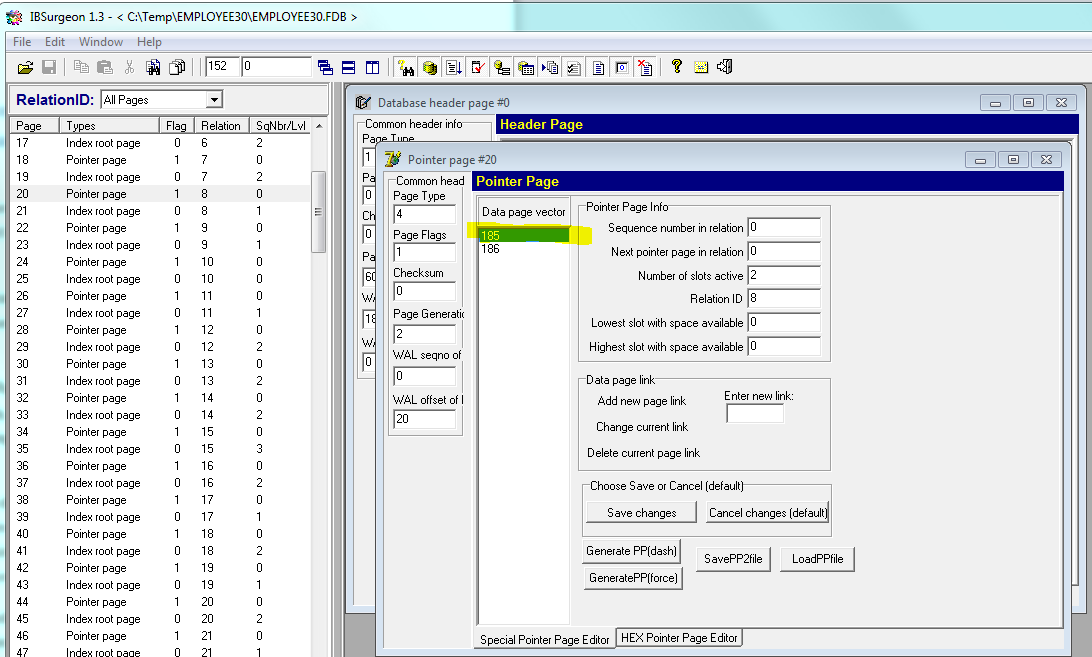
Task: Click the Relation ID field showing 8
Action: (x=783, y=299)
